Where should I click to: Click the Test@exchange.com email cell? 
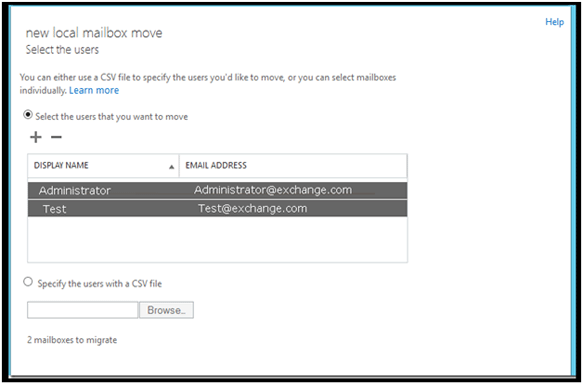[252, 208]
